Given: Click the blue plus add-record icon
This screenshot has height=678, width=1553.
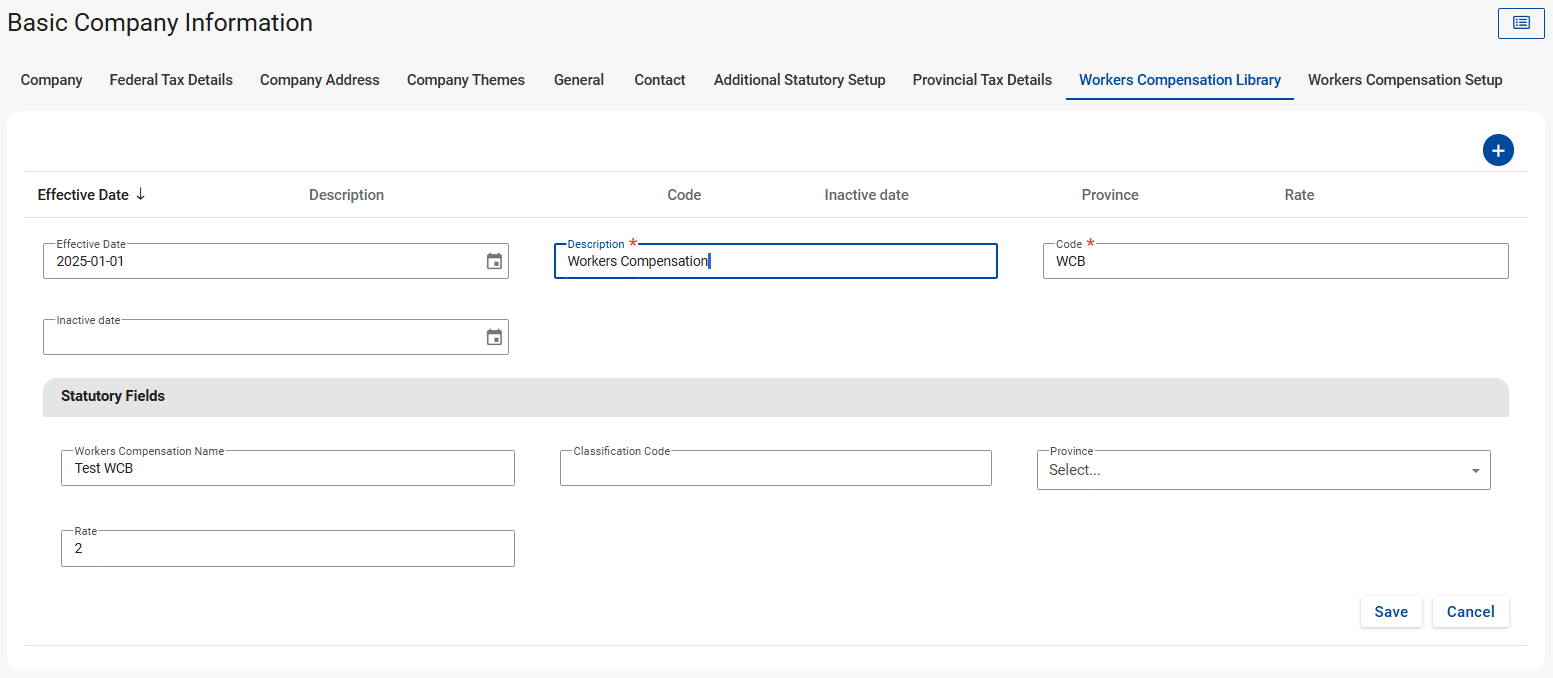Looking at the screenshot, I should tap(1497, 151).
